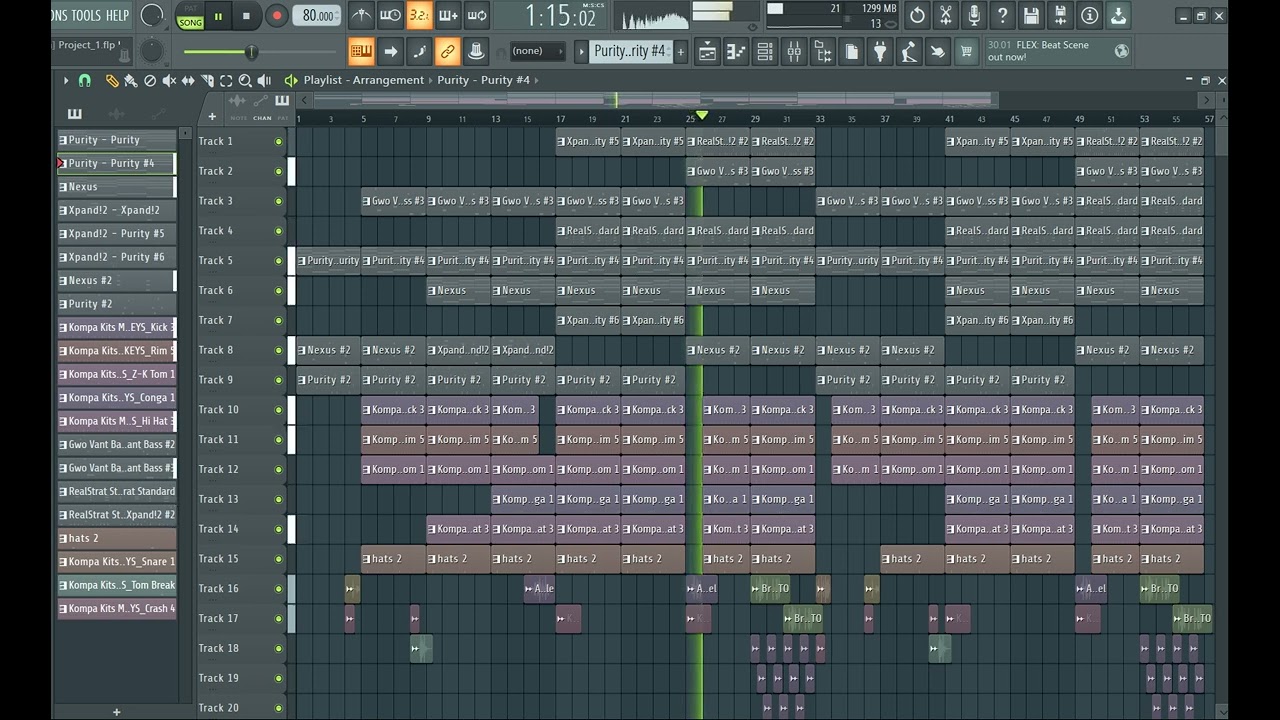Click playlist horizontal scroll right arrow
The image size is (1280, 720).
coord(1208,100)
